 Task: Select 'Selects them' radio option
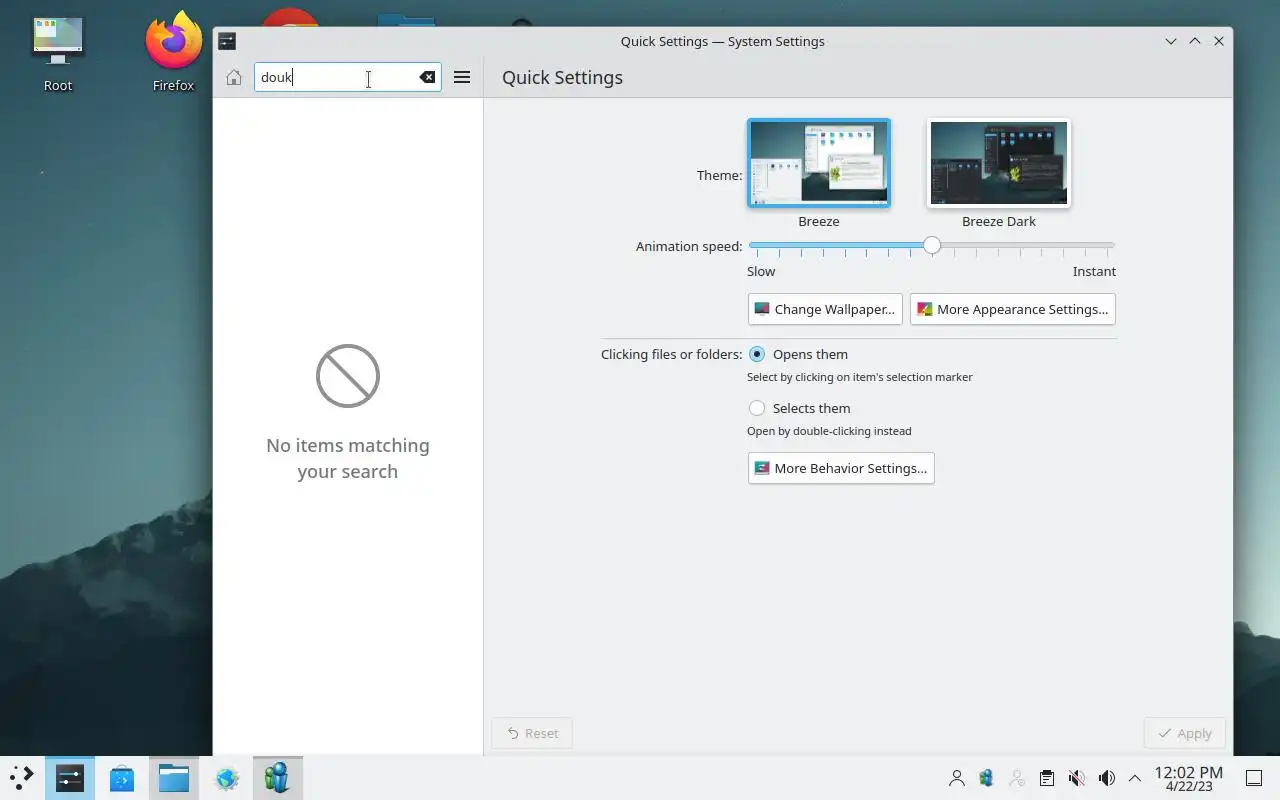[x=757, y=408]
